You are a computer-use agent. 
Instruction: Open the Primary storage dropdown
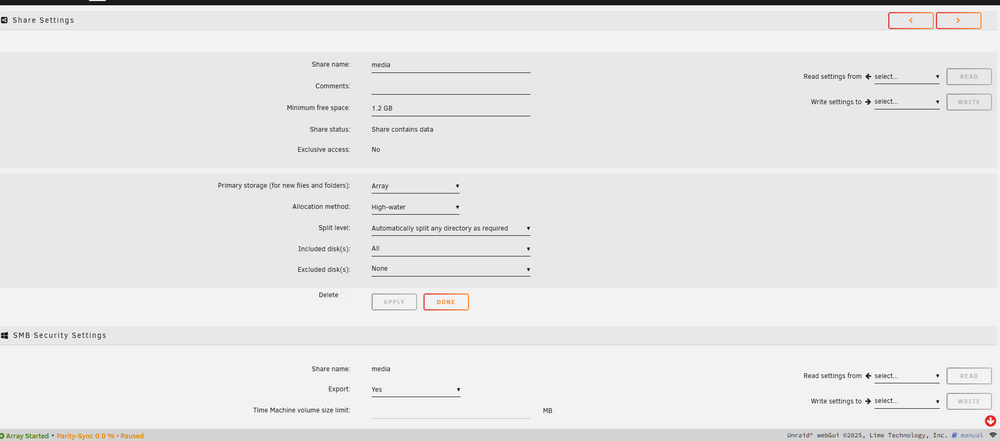tap(416, 186)
